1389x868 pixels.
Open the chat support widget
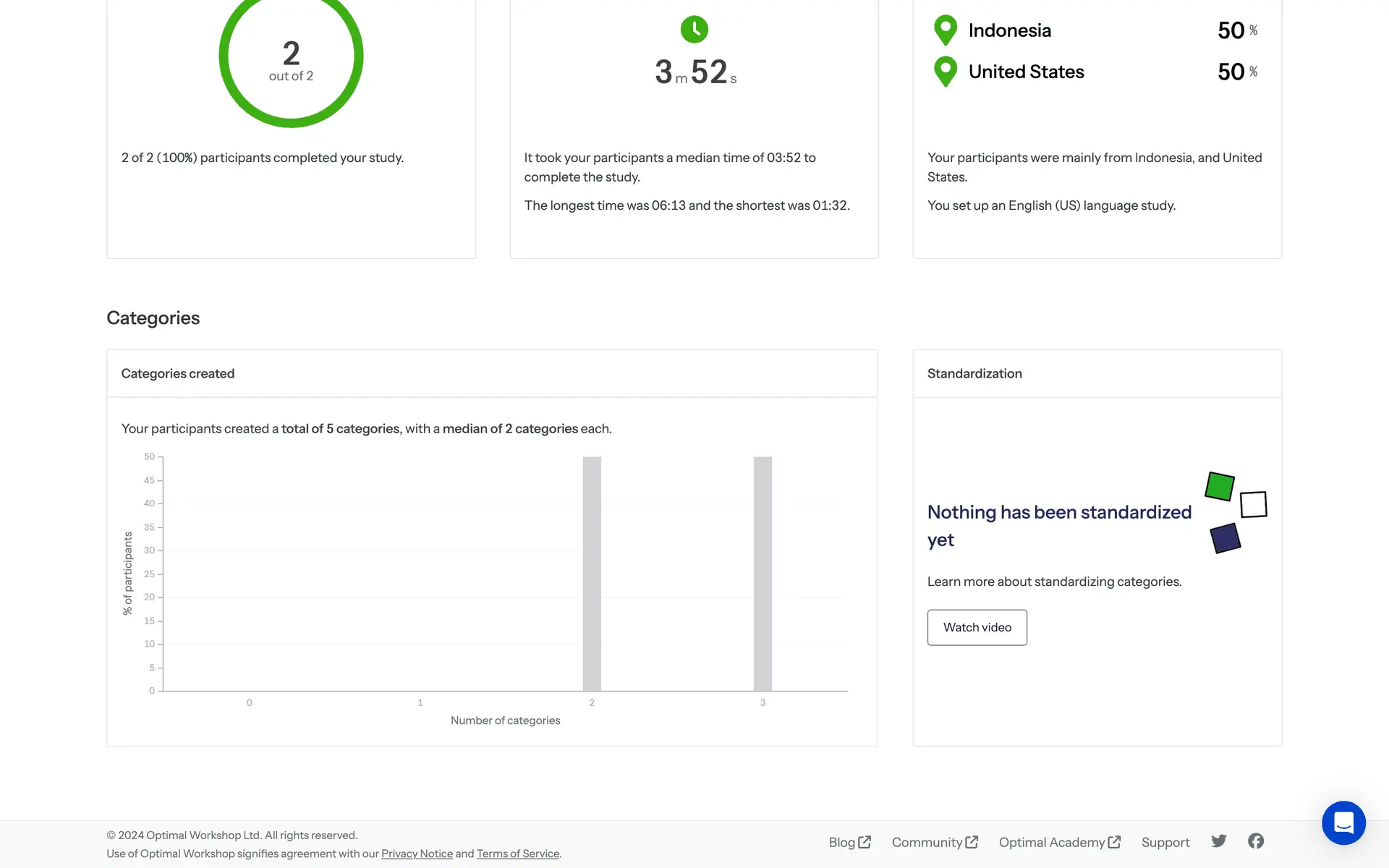click(1343, 822)
